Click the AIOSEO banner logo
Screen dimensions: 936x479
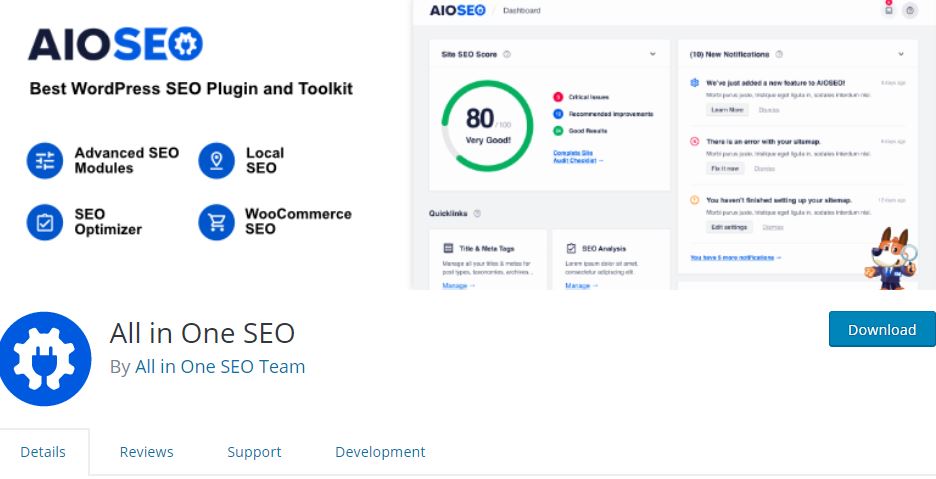tap(116, 44)
